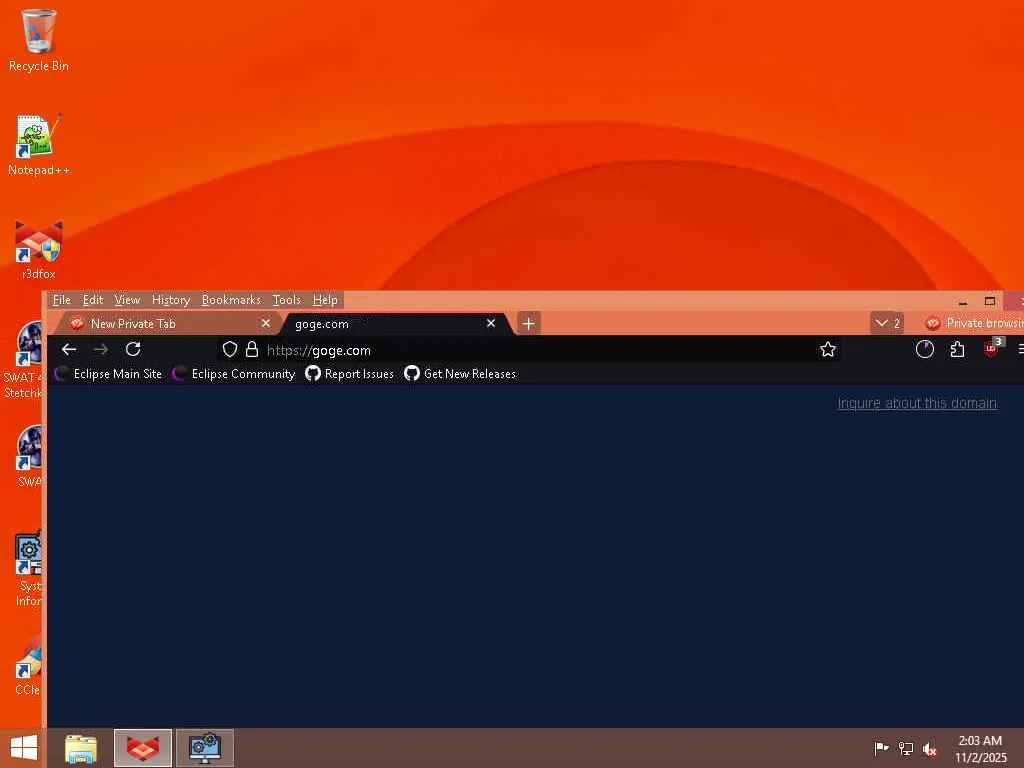Screen dimensions: 1024x768
Task: Minimize the browser window
Action: point(963,302)
